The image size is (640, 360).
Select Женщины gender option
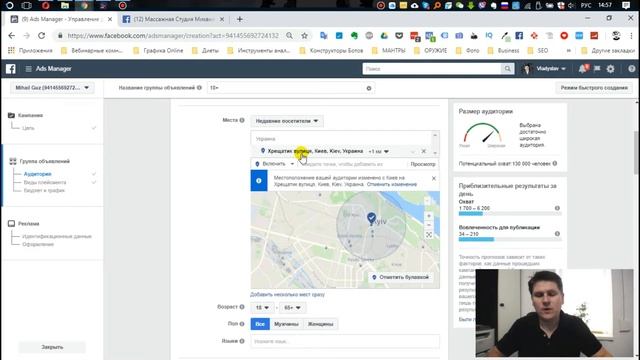(x=320, y=324)
